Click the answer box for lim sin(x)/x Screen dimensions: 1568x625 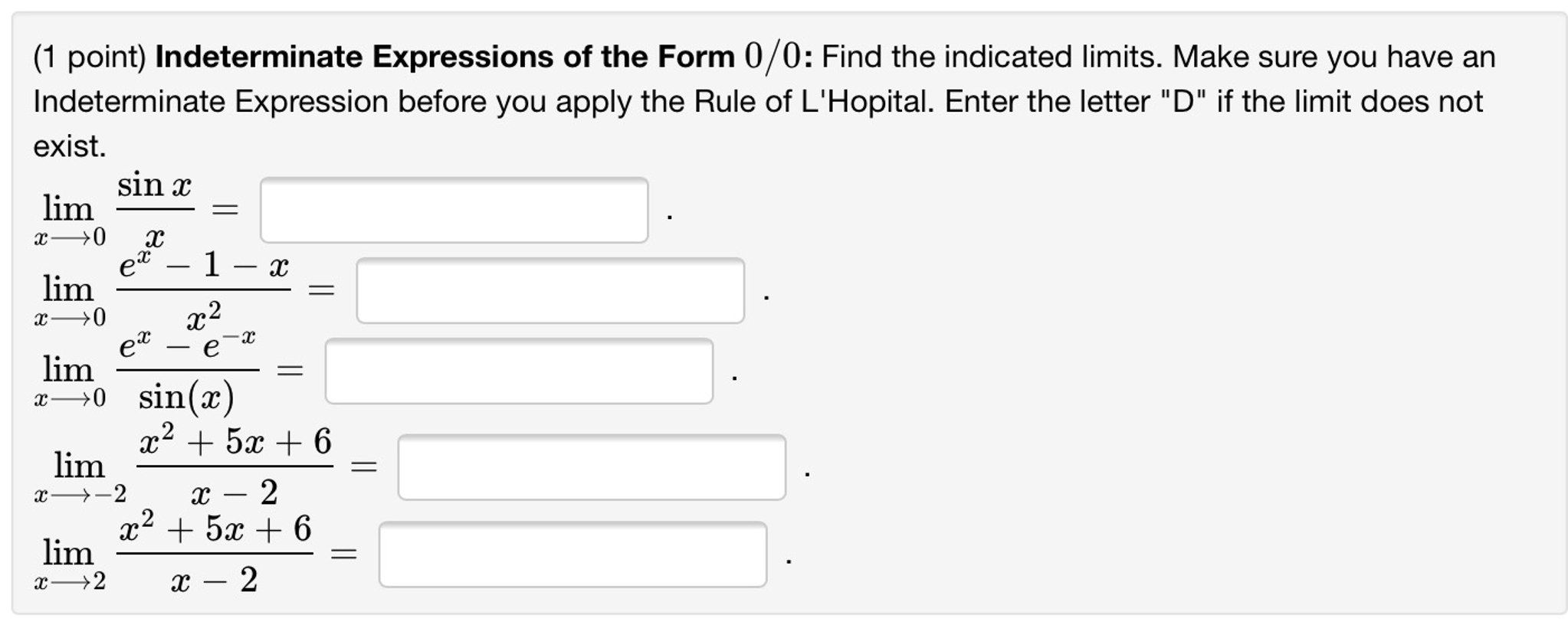(x=454, y=208)
